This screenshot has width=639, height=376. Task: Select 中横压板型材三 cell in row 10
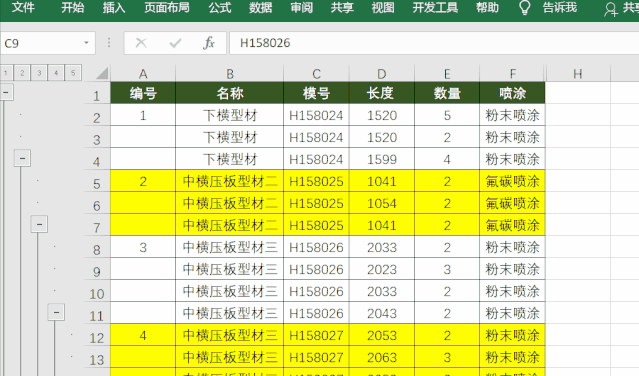tap(230, 291)
